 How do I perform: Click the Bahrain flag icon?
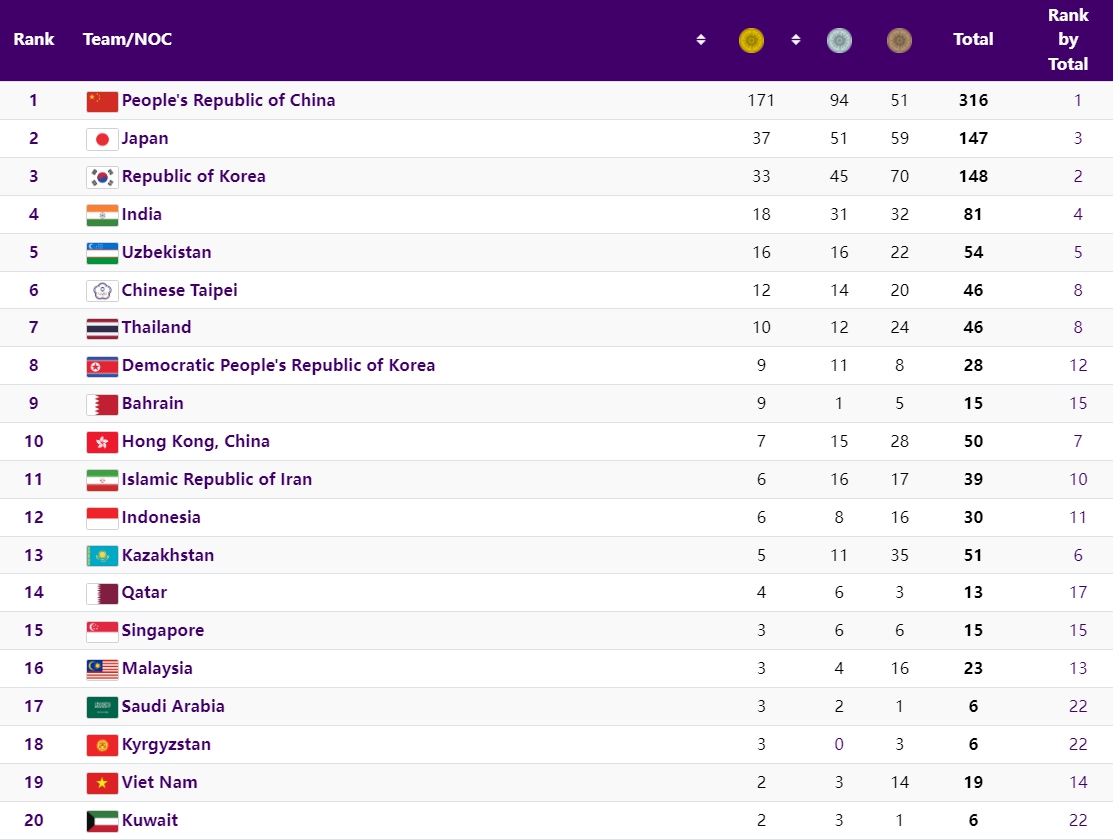[x=102, y=405]
